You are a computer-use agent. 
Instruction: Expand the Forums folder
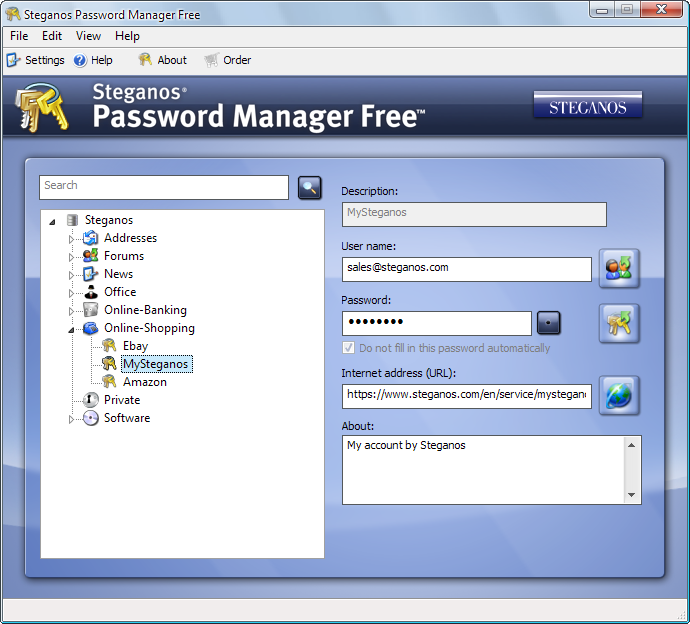(x=71, y=257)
